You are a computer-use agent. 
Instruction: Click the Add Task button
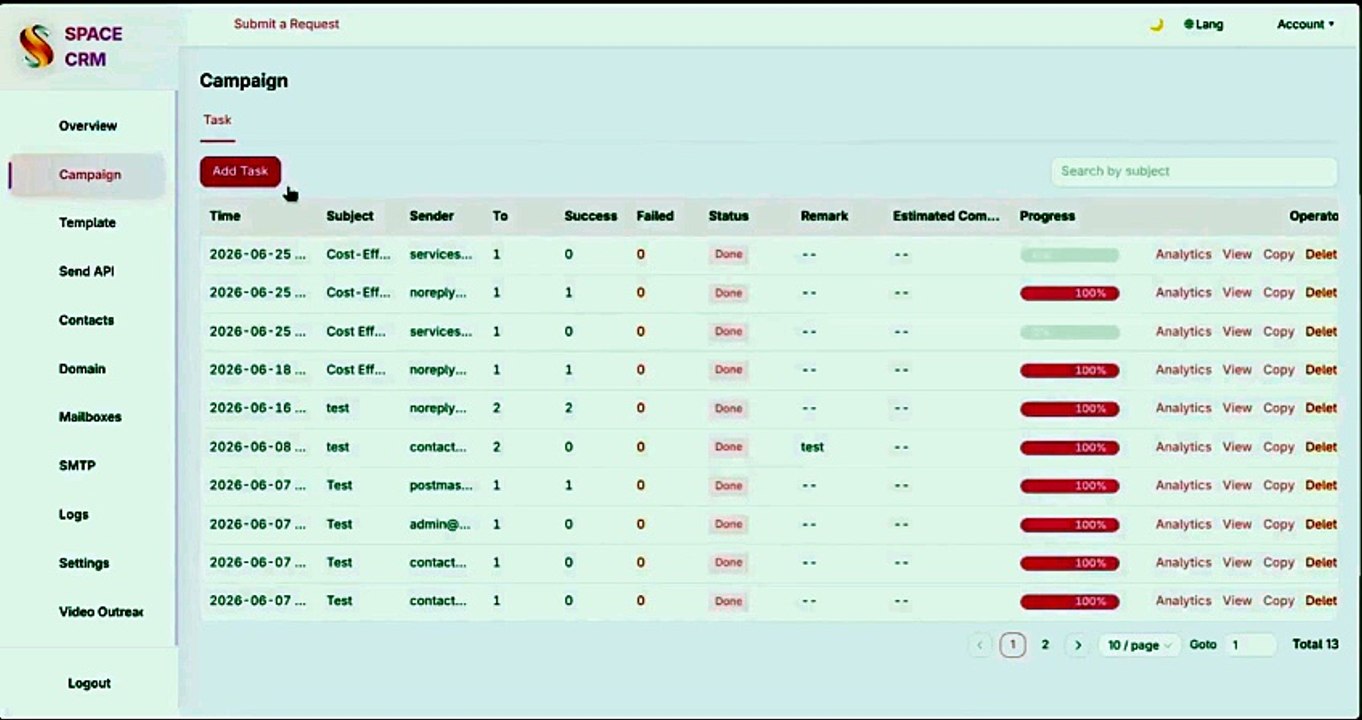point(240,171)
